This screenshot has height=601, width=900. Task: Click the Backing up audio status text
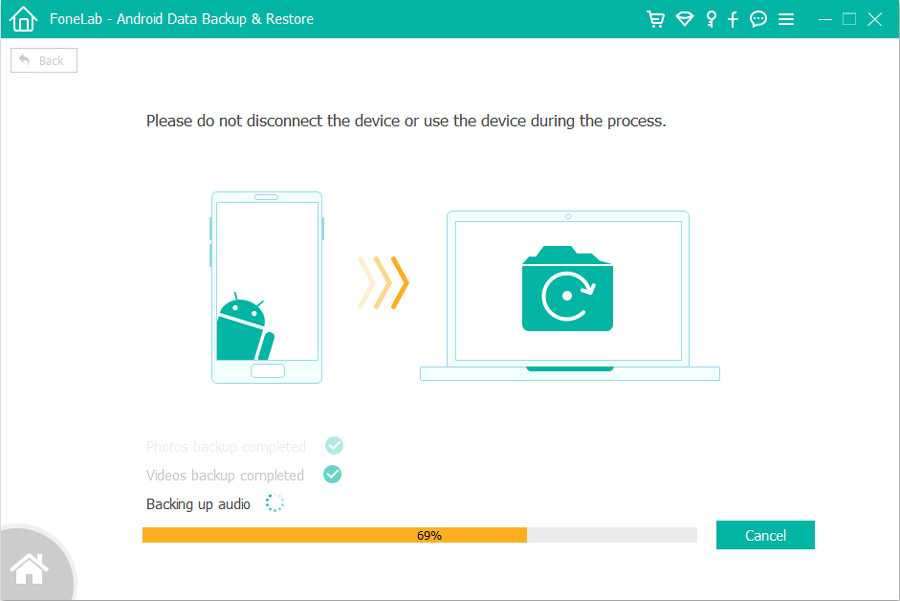[x=198, y=504]
